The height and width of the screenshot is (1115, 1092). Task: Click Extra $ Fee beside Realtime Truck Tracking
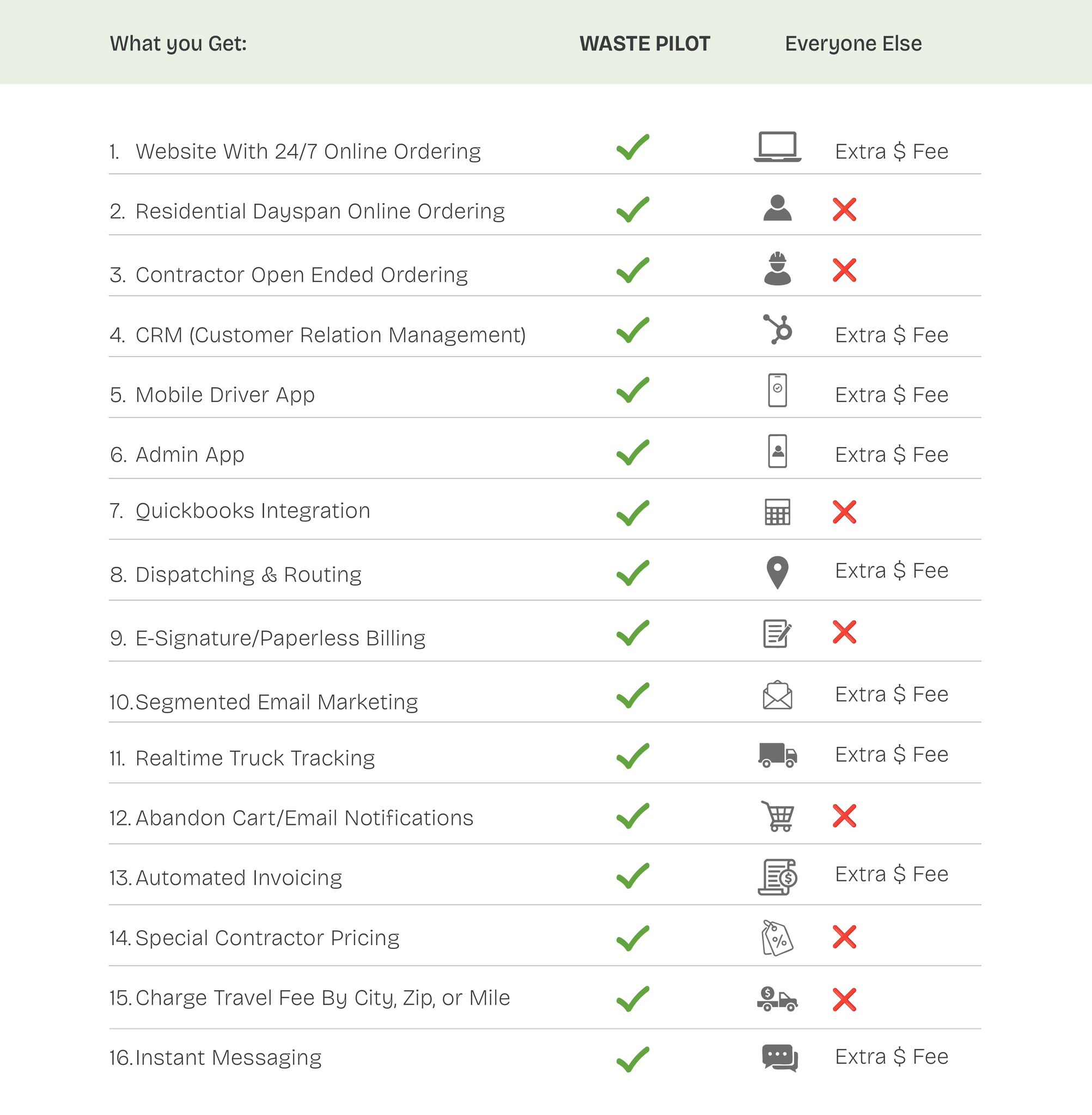click(891, 755)
